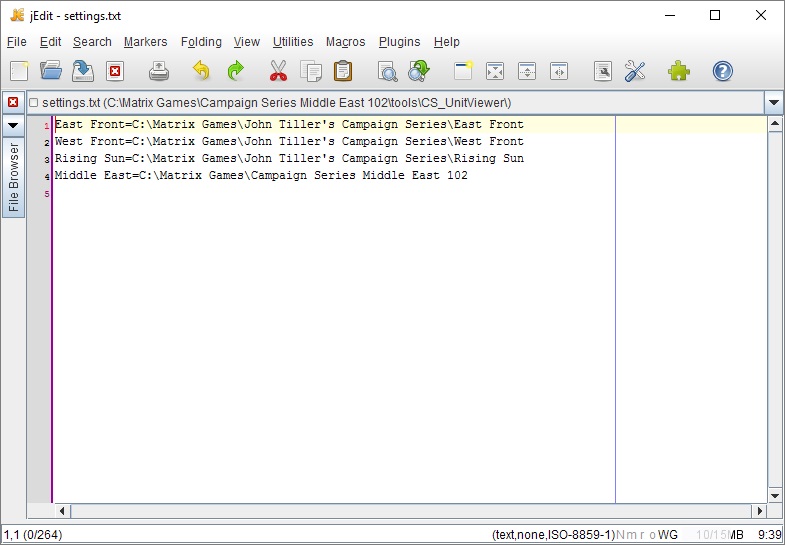
Task: Open the Help menu
Action: click(447, 42)
